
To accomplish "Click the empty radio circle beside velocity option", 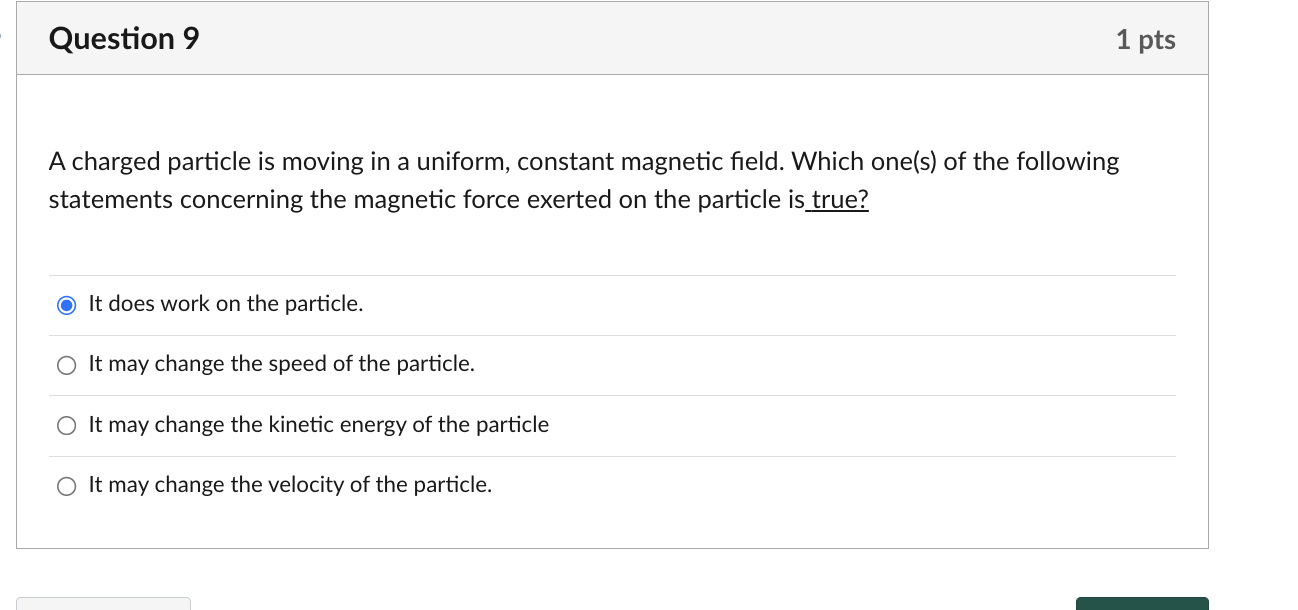I will (66, 486).
